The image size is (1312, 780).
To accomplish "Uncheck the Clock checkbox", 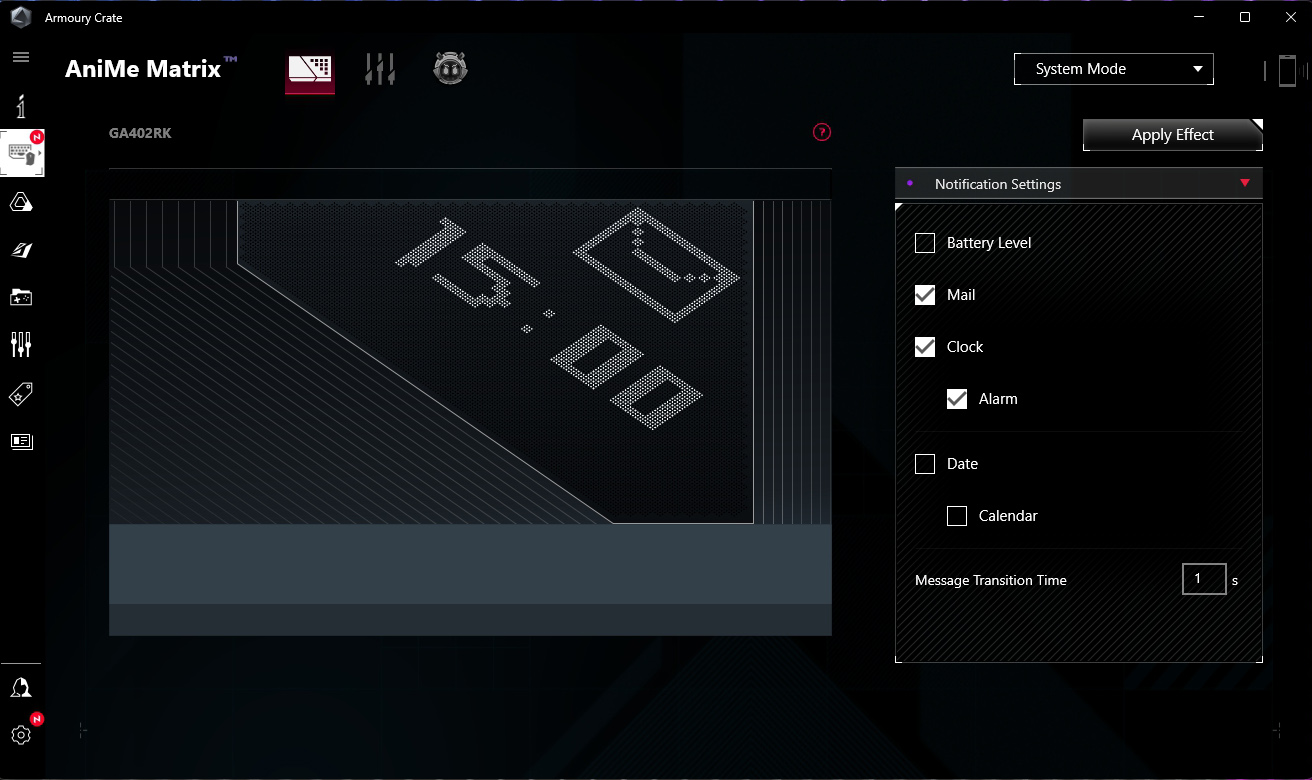I will click(x=925, y=347).
